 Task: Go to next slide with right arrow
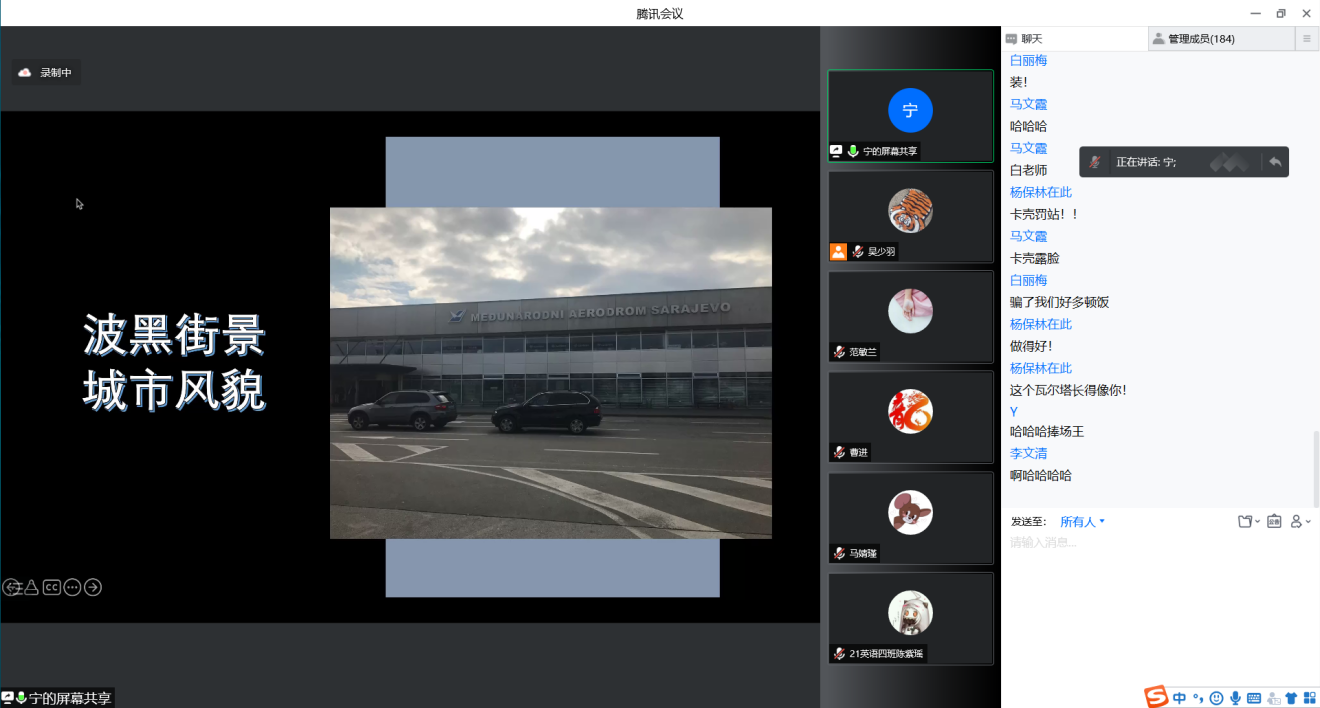(x=92, y=587)
